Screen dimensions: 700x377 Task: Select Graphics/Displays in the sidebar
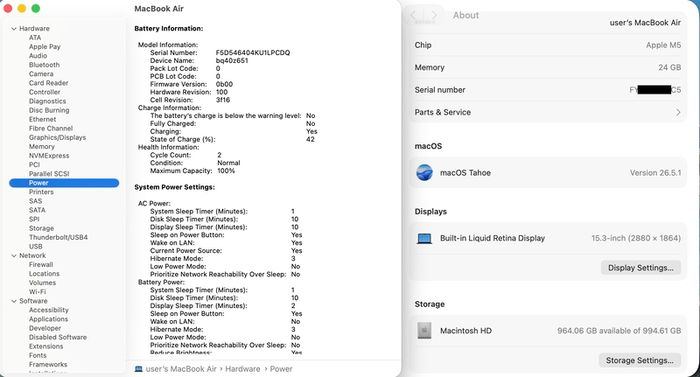pos(58,138)
